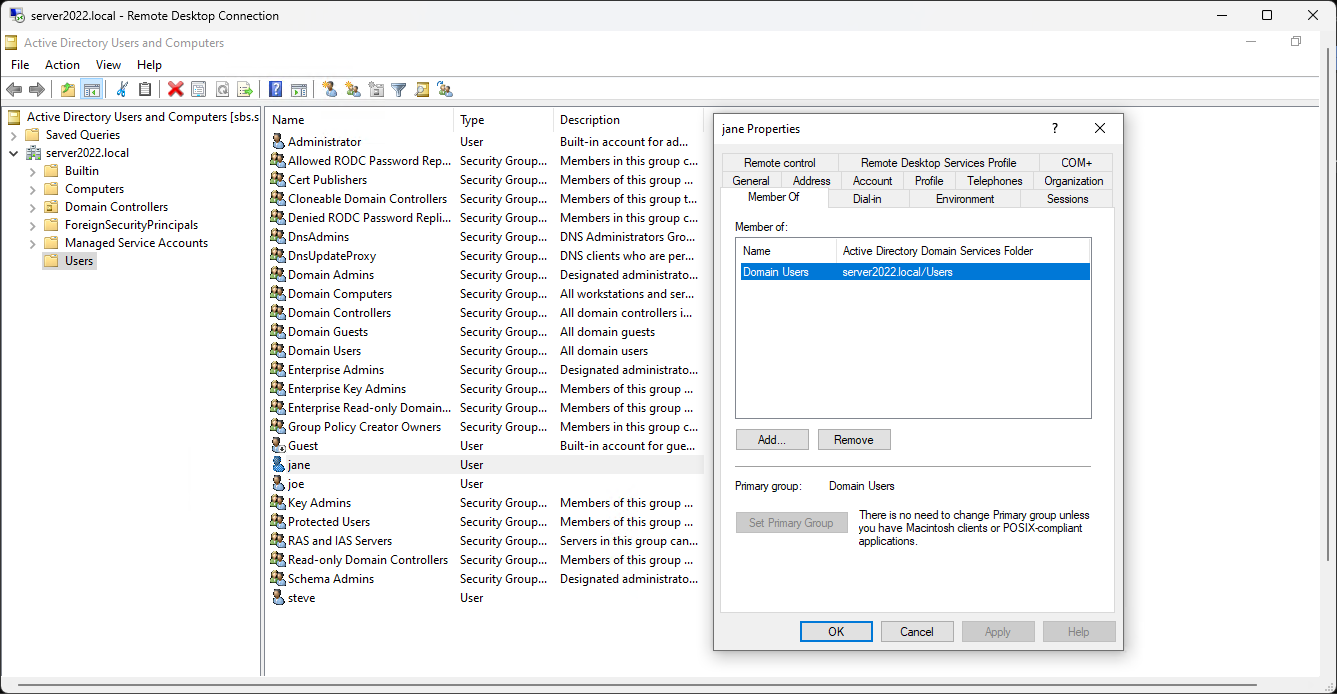
Task: Click the Create new user icon
Action: (x=329, y=90)
